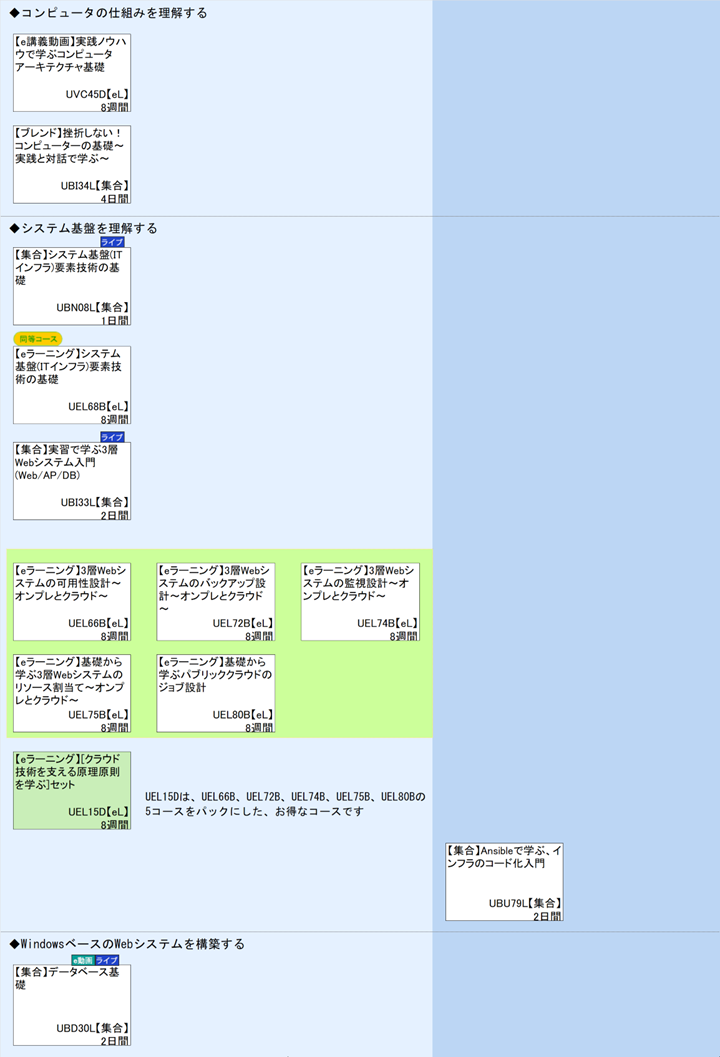Screen dimensions: 720x1057
Task: Click the システム基盤を理解する section heading
Action: [84, 228]
